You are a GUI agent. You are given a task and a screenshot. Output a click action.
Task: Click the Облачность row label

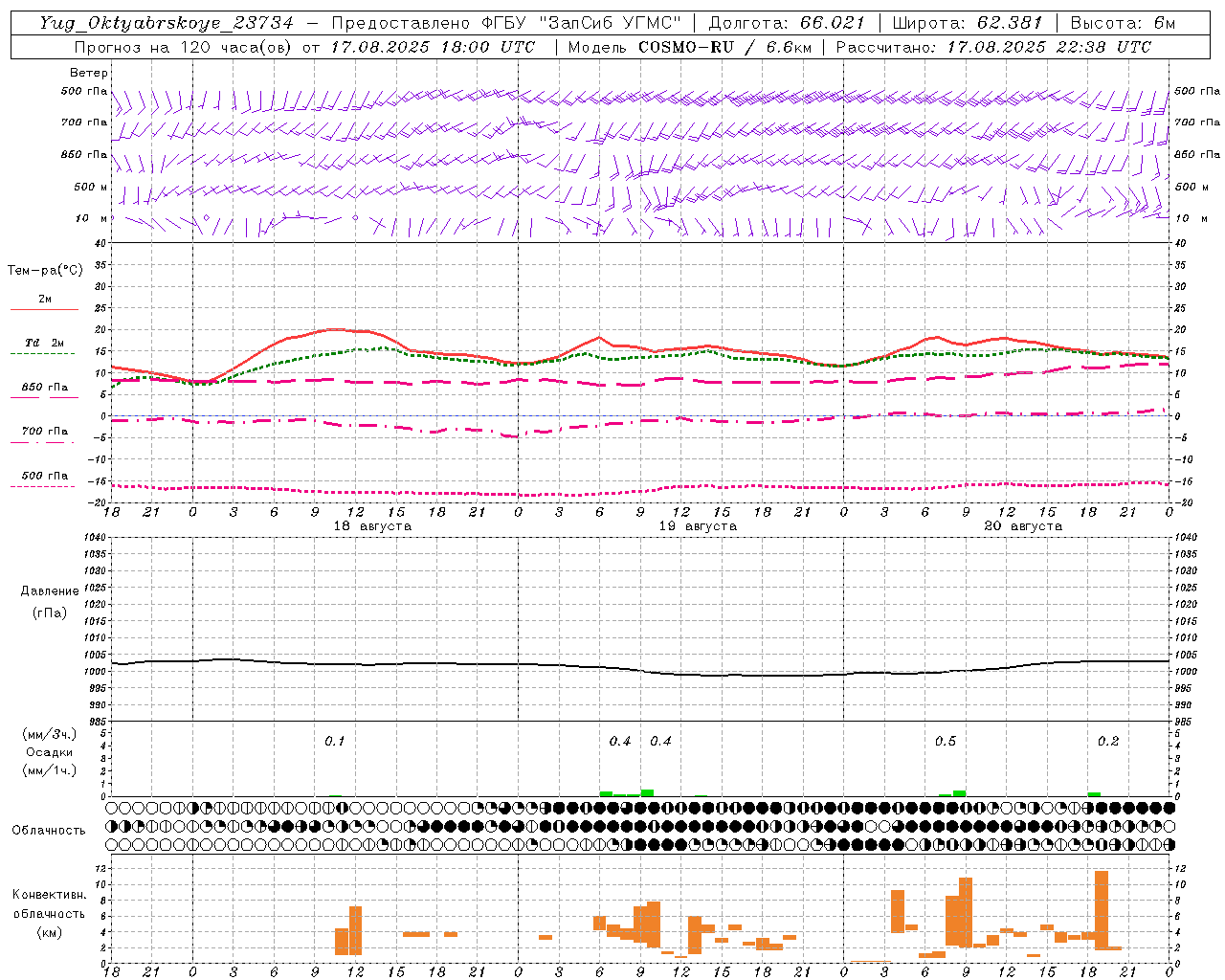49,831
